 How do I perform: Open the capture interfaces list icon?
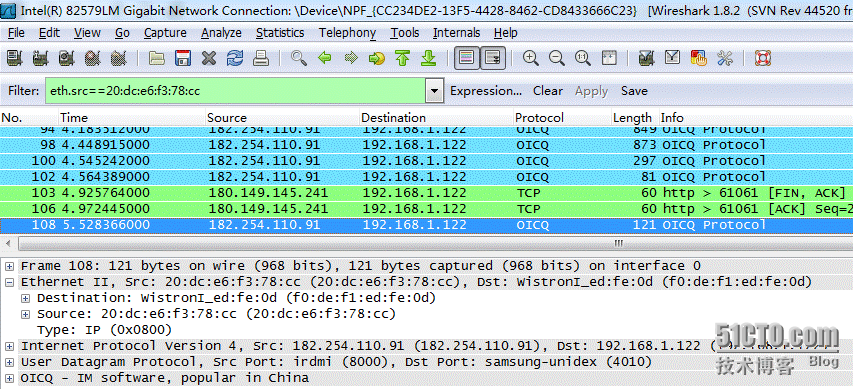pyautogui.click(x=15, y=58)
